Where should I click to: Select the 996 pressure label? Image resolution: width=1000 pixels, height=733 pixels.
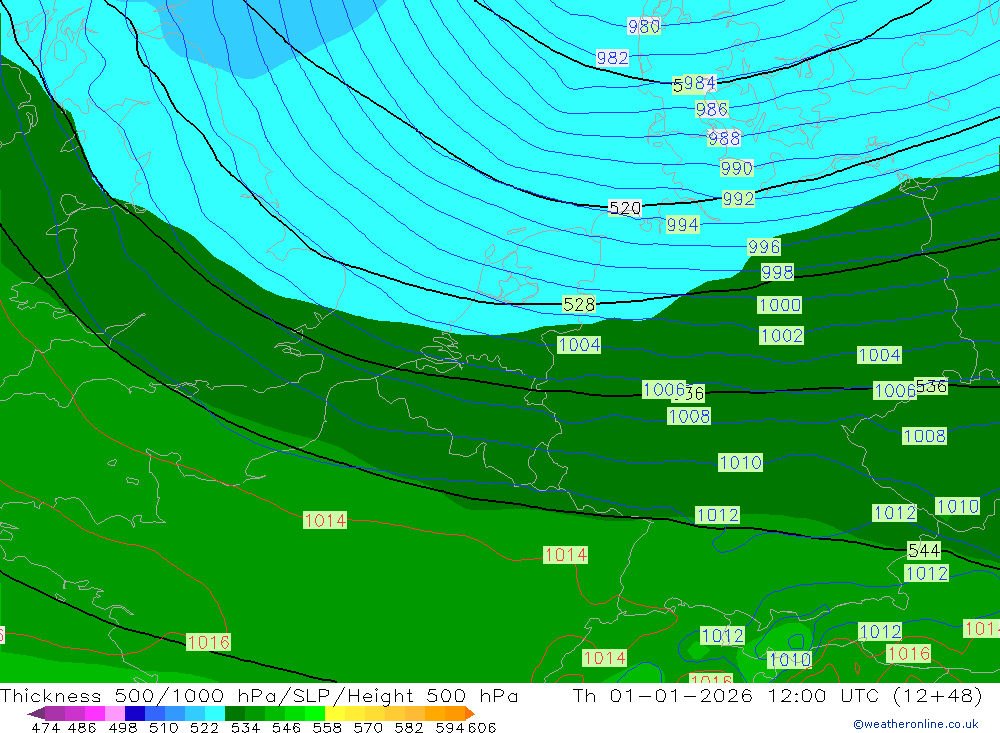pos(764,247)
